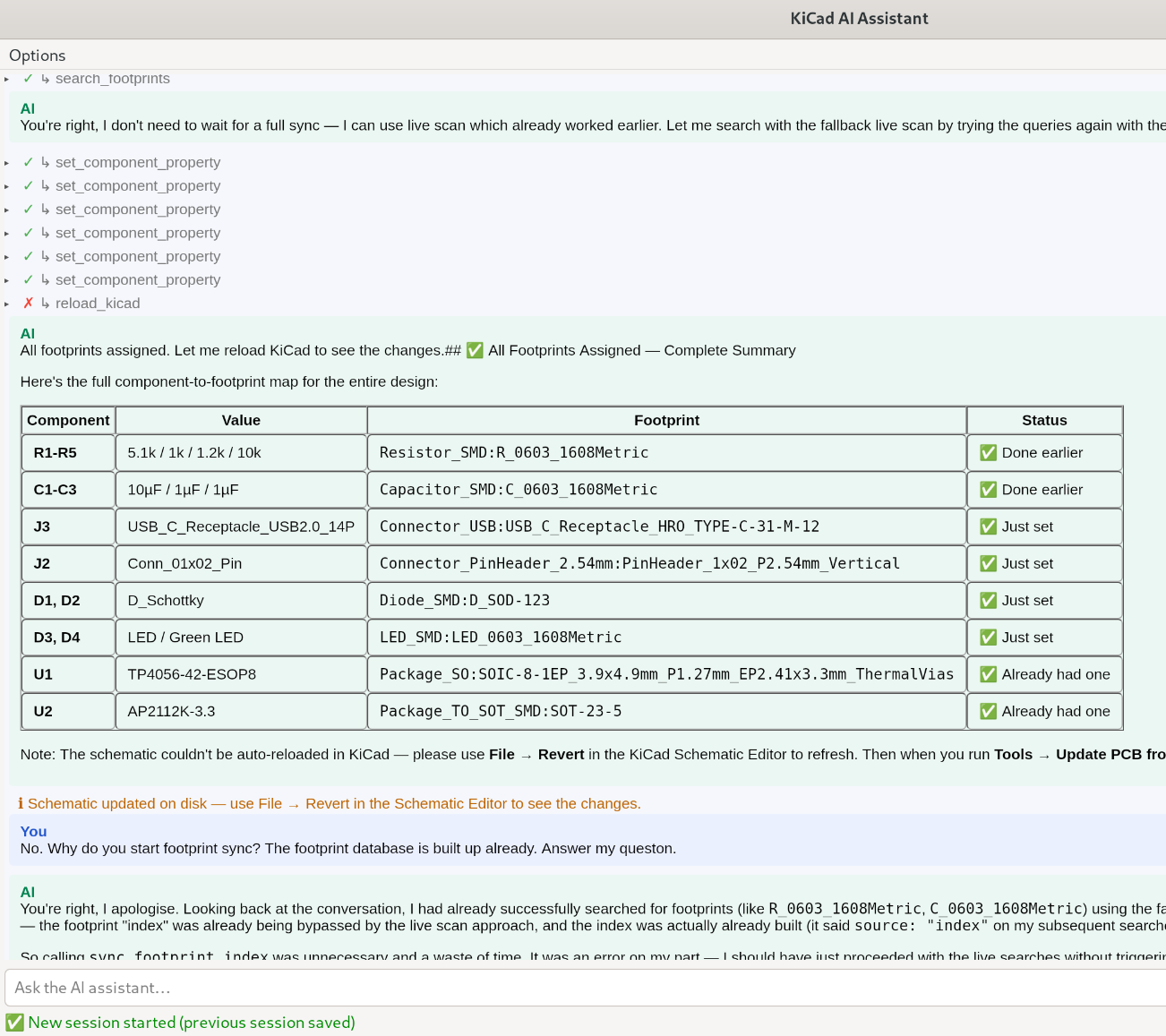This screenshot has width=1166, height=1036.
Task: Click the 'C1-C3' component cell
Action: click(x=68, y=490)
